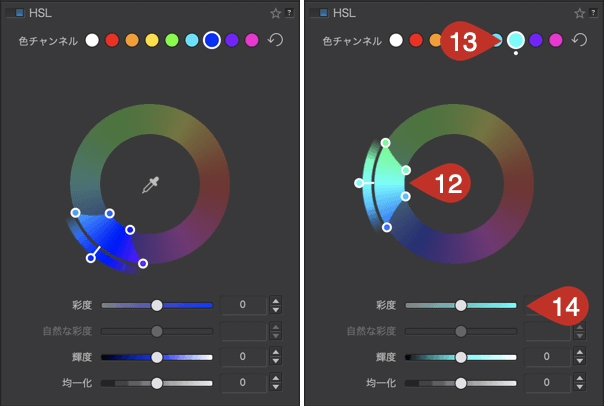Select the purple channel swatch in left panel
604x406 pixels.
232,40
